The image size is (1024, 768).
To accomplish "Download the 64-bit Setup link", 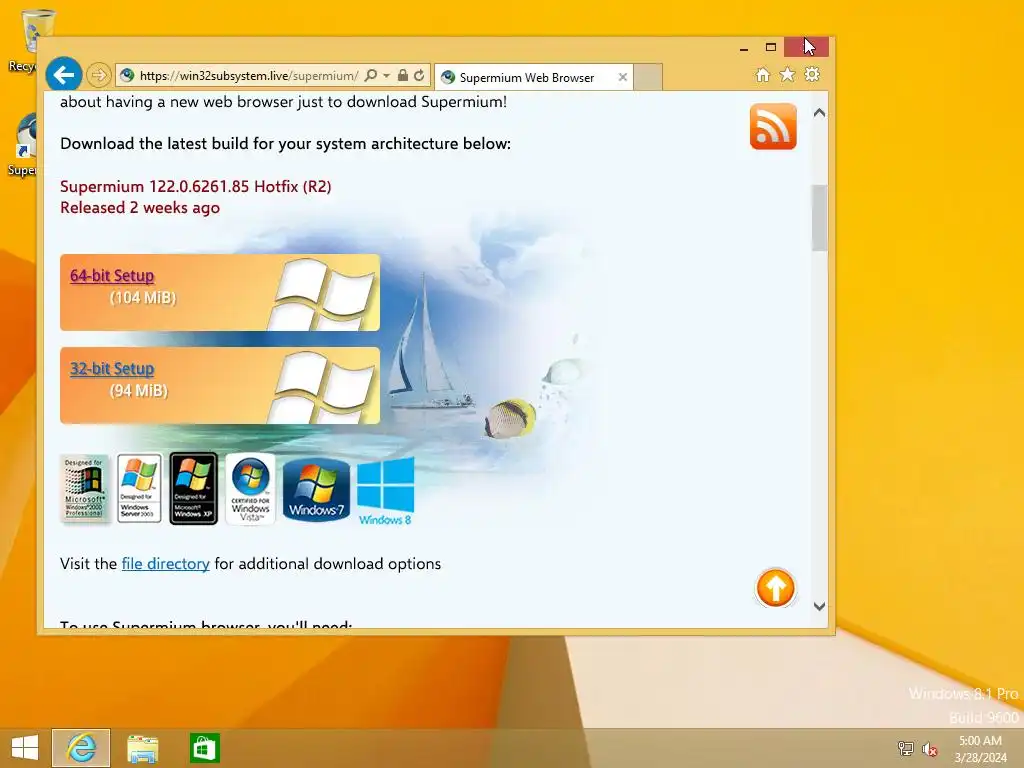I will tap(112, 276).
